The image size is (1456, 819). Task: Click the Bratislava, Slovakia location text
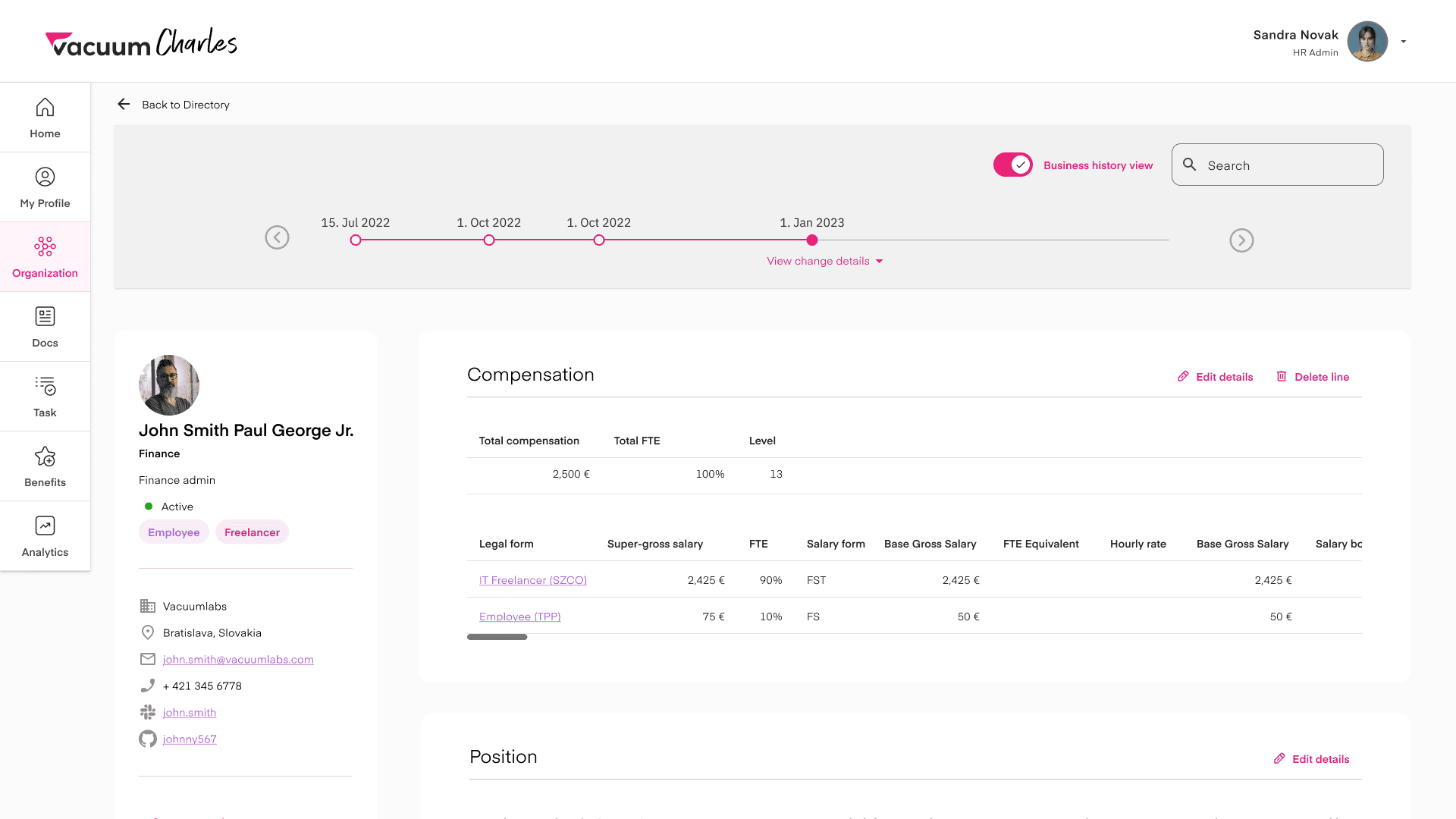212,633
